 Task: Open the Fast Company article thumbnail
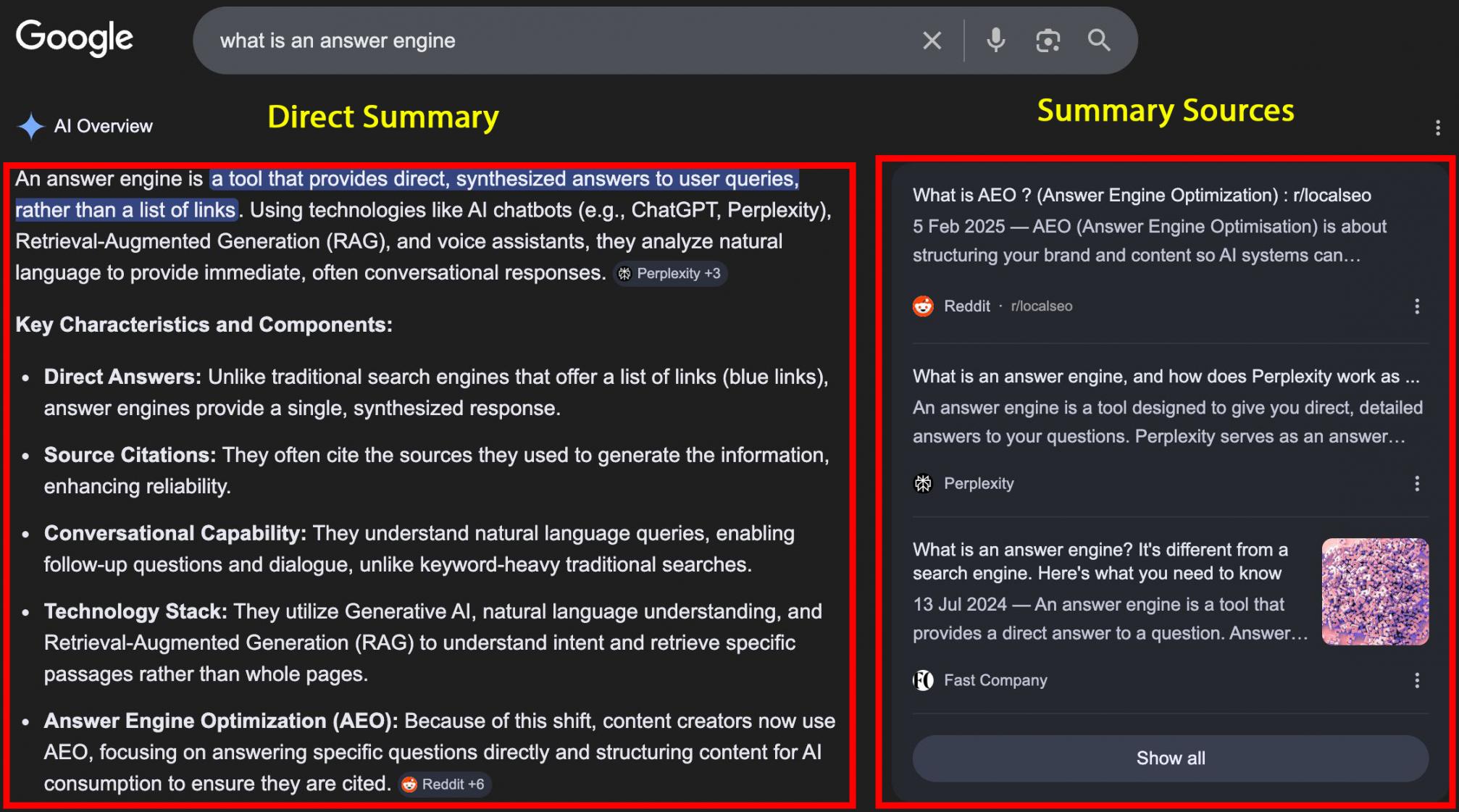click(x=1375, y=591)
